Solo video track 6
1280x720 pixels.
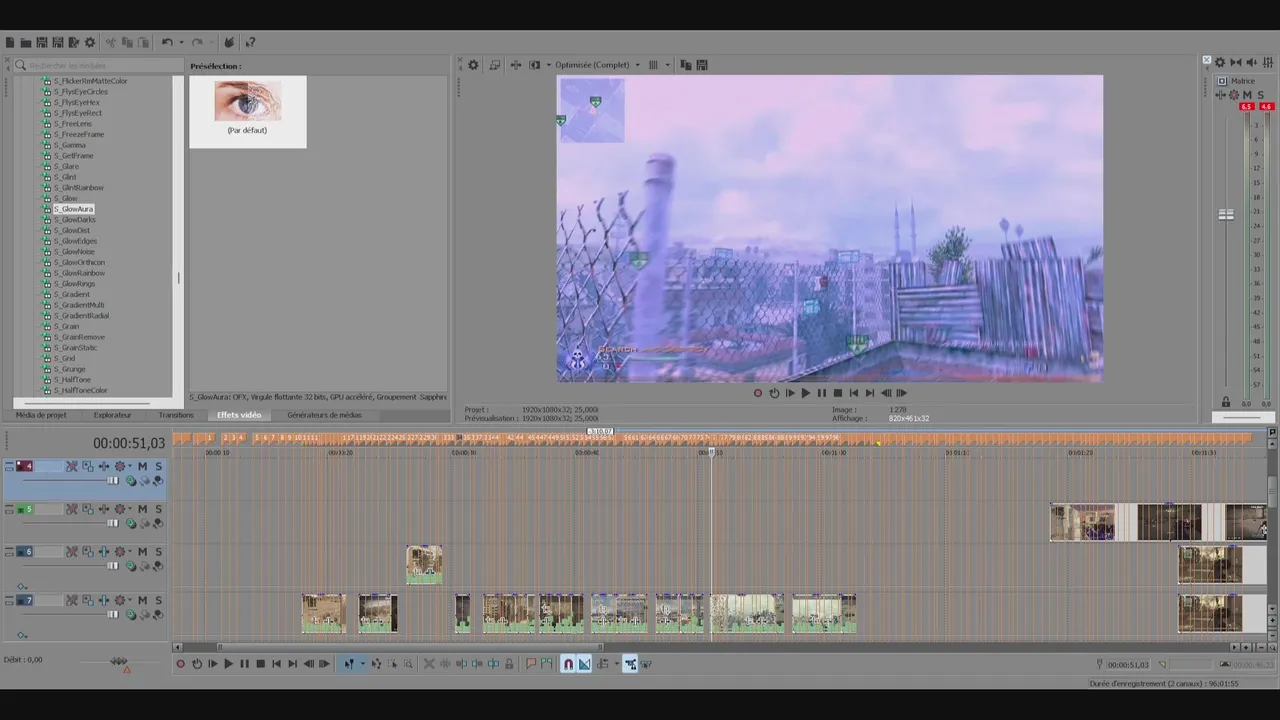159,551
